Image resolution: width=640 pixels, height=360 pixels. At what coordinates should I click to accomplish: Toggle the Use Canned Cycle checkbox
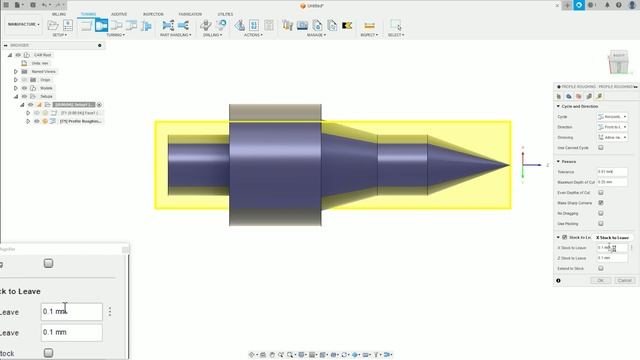click(601, 148)
